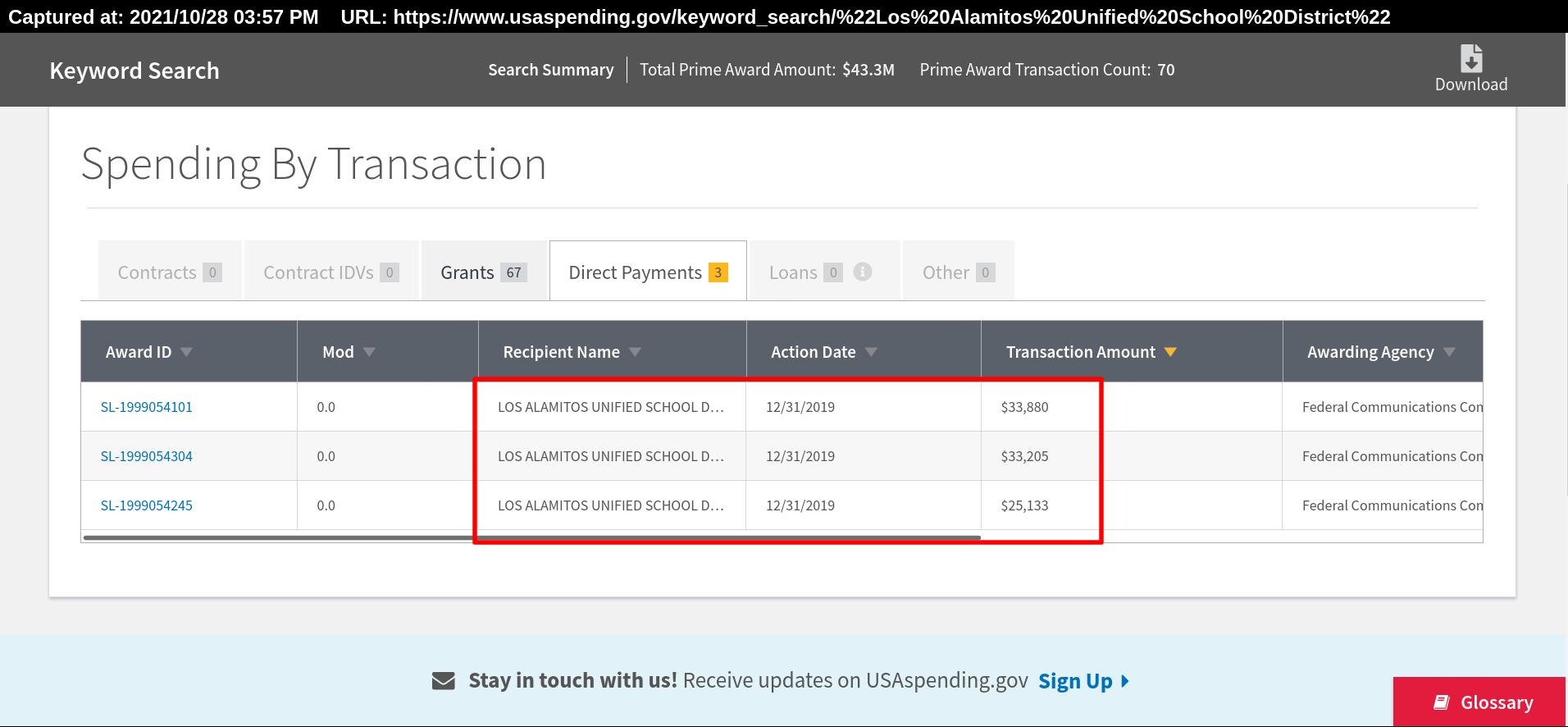The width and height of the screenshot is (1568, 727).
Task: Sort by Recipient Name arrow
Action: pos(635,352)
